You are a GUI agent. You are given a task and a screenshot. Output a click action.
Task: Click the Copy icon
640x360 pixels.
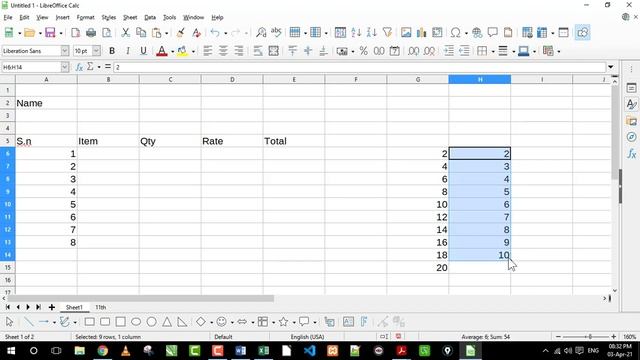coord(141,33)
